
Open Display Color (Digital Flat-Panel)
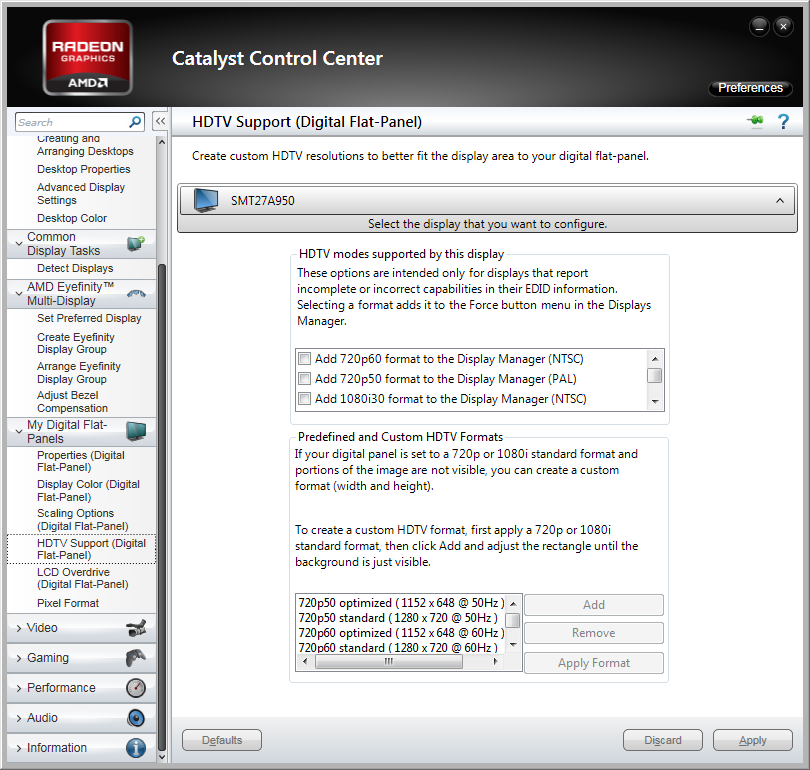(88, 491)
